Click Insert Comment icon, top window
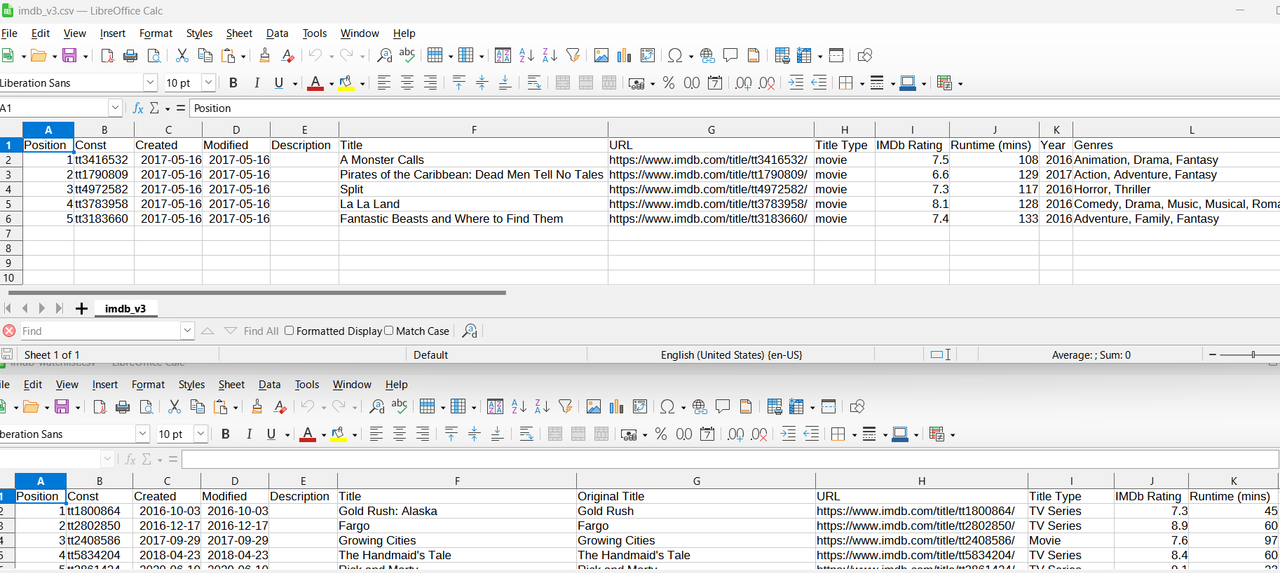 (730, 55)
